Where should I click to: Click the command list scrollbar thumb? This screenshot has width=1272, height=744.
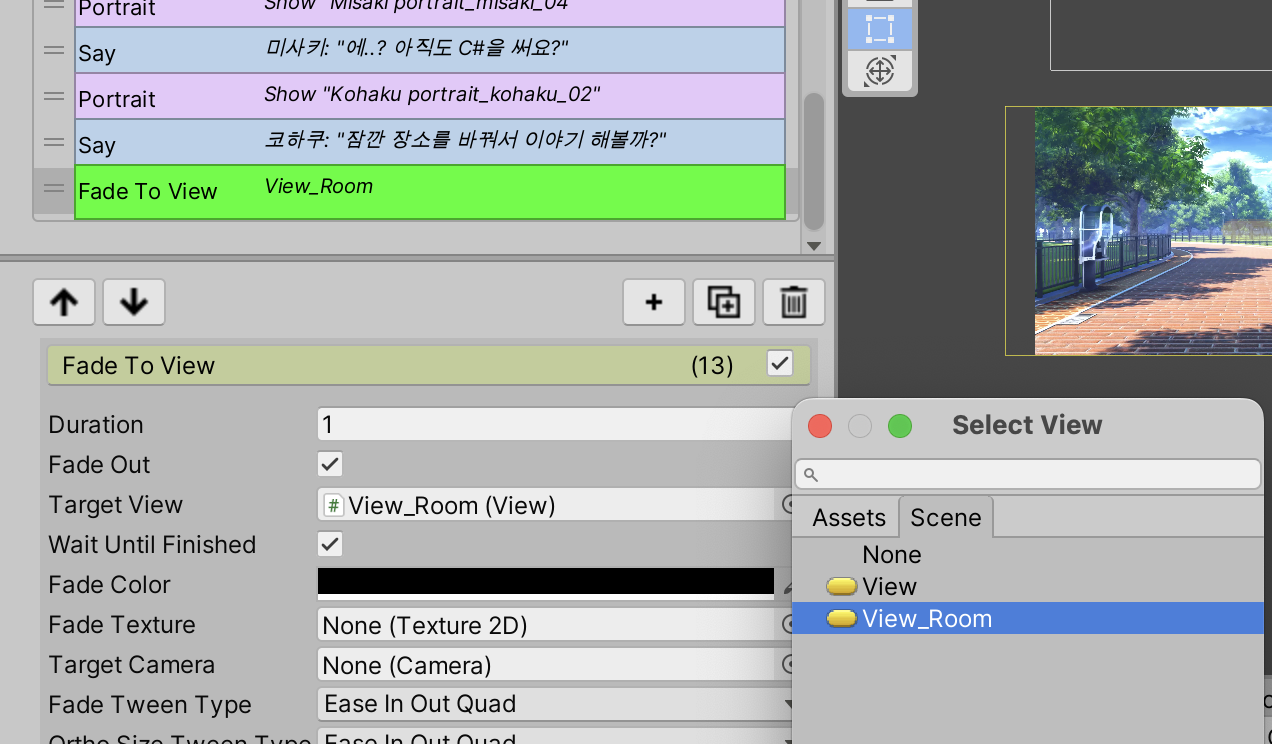point(814,162)
